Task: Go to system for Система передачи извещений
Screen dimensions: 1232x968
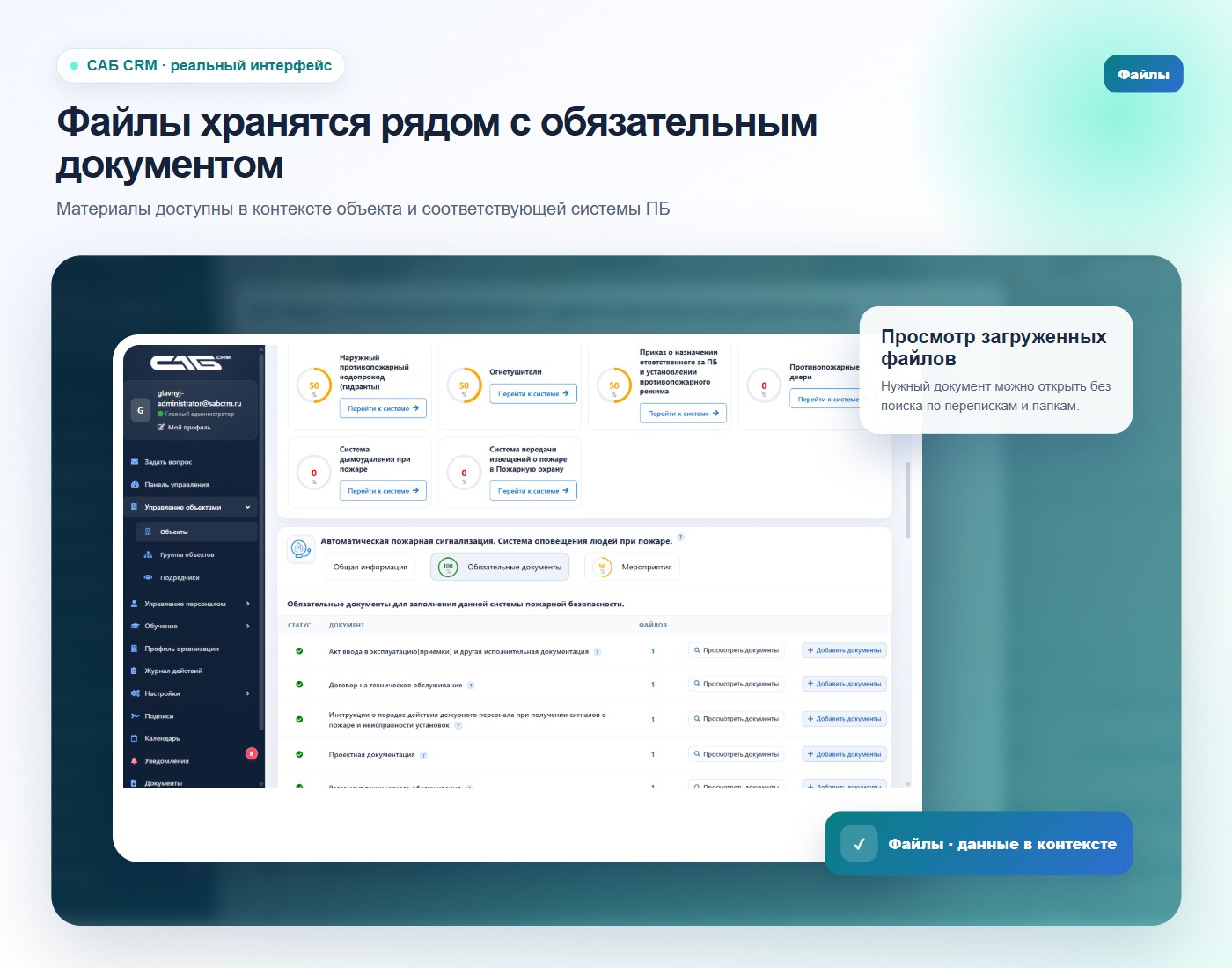Action: pos(533,491)
